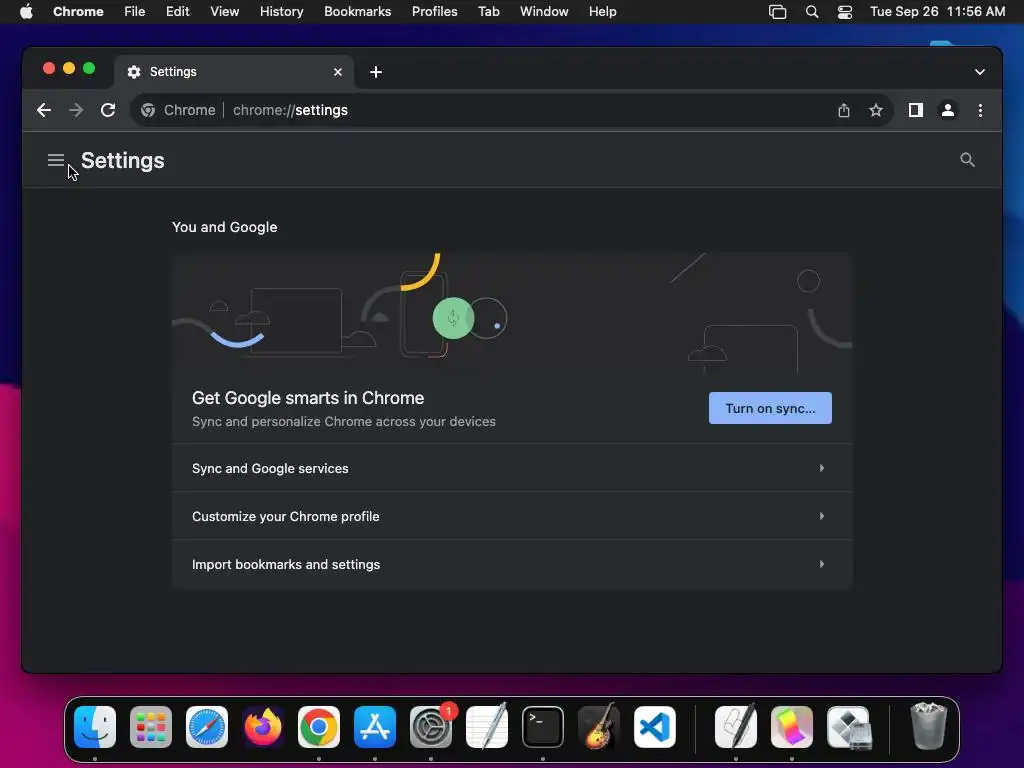Open Sync and Google services row

[x=512, y=468]
